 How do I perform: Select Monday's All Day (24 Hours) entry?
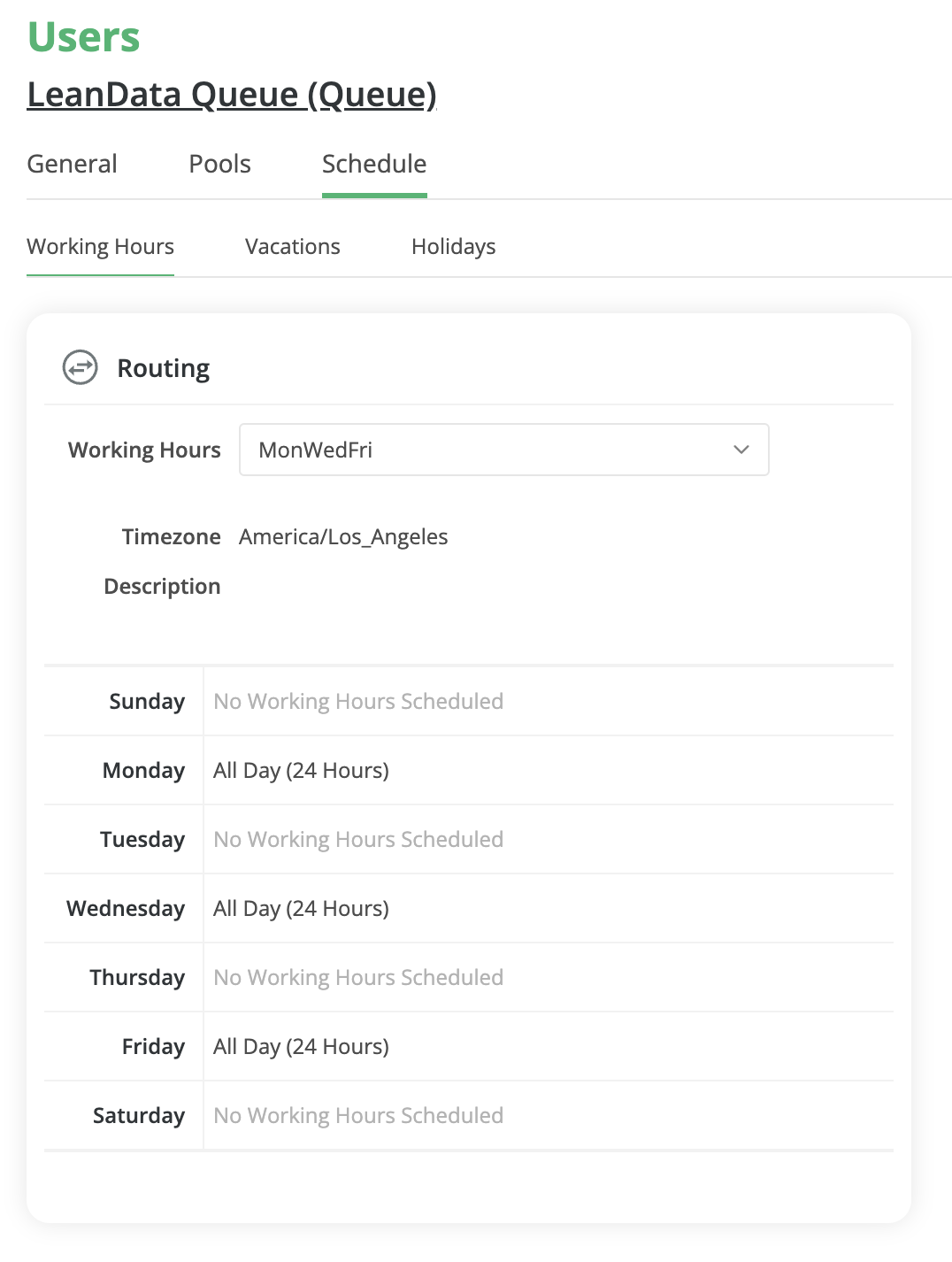click(301, 770)
